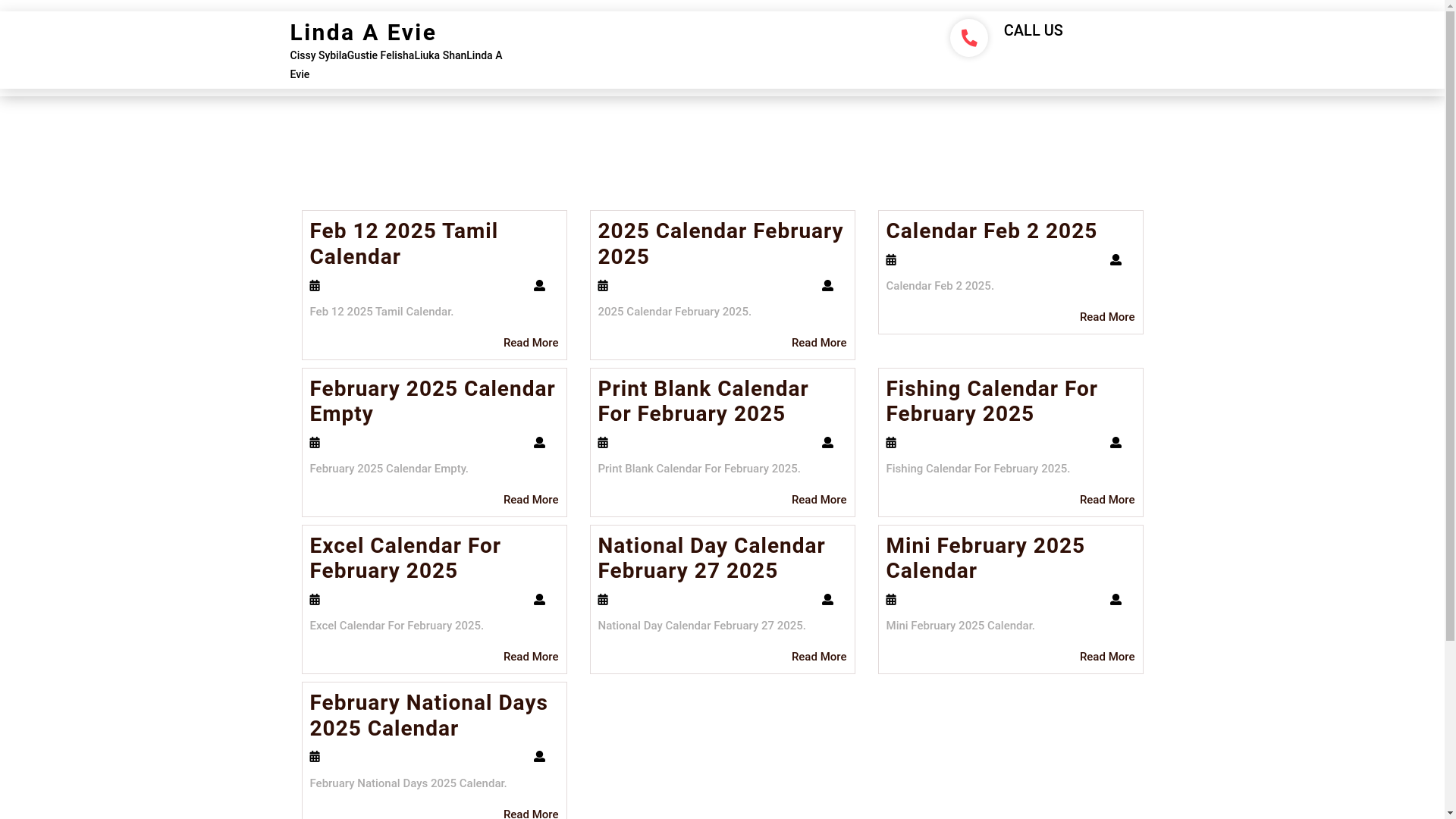The width and height of the screenshot is (1456, 819).
Task: Open Read More under Calendar Feb 2 2025
Action: coord(1107,317)
